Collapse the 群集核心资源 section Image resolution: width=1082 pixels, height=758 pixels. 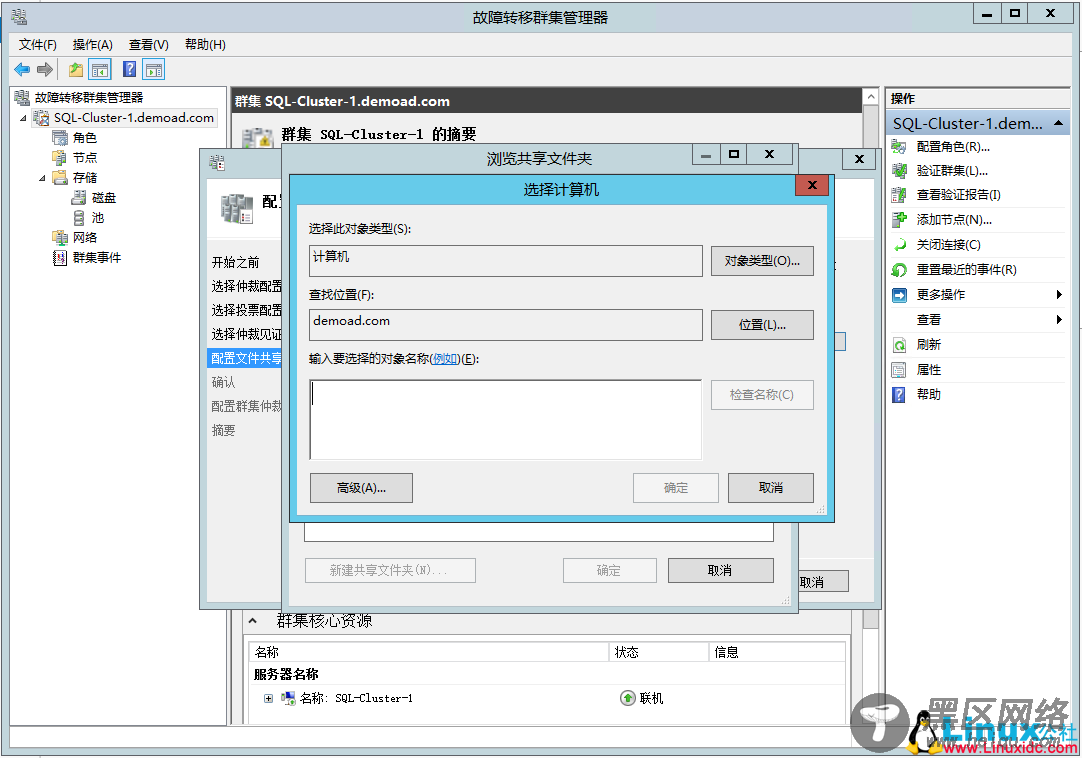tap(253, 621)
